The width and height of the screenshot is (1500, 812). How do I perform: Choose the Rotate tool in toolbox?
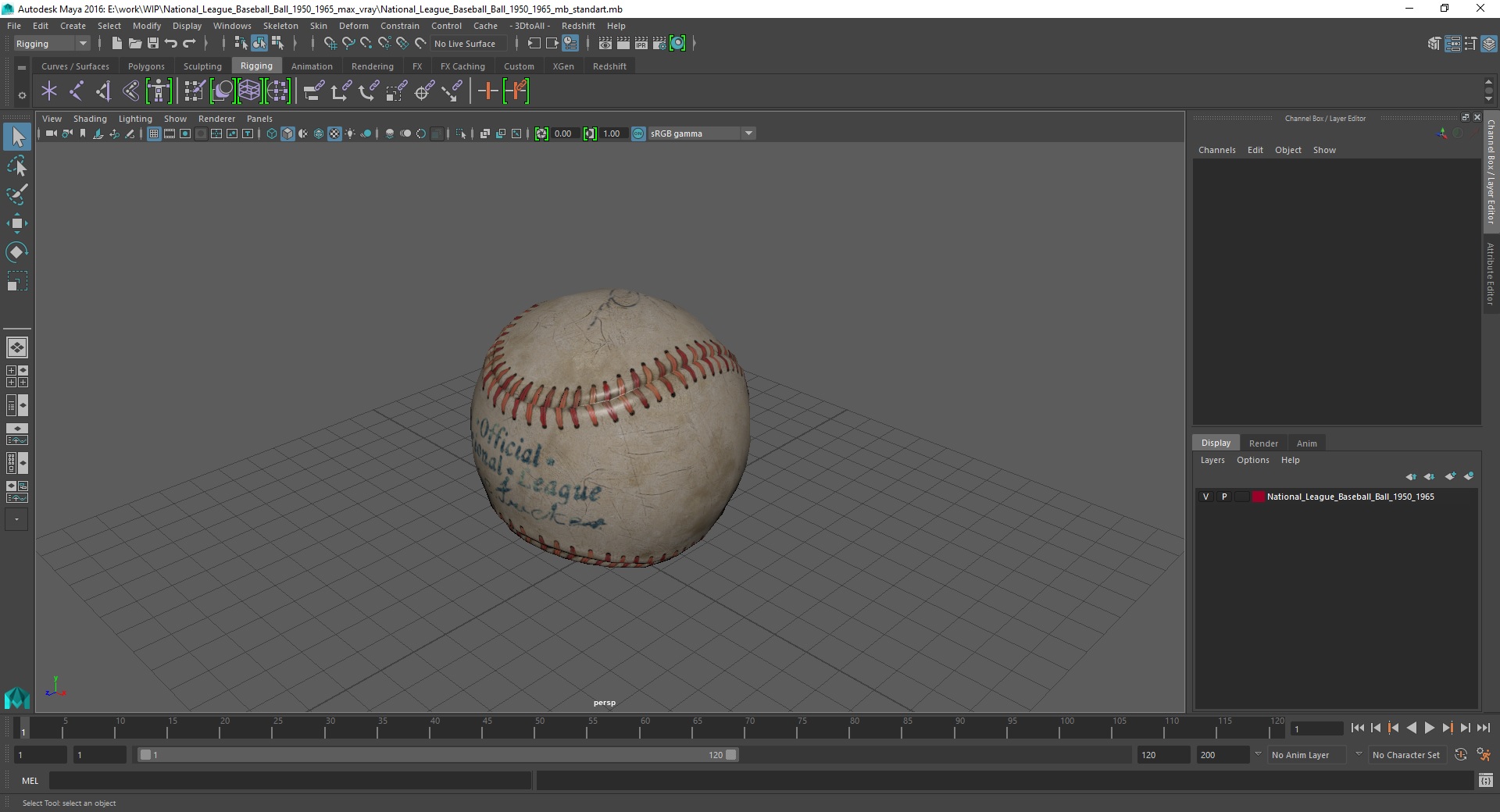pyautogui.click(x=17, y=251)
